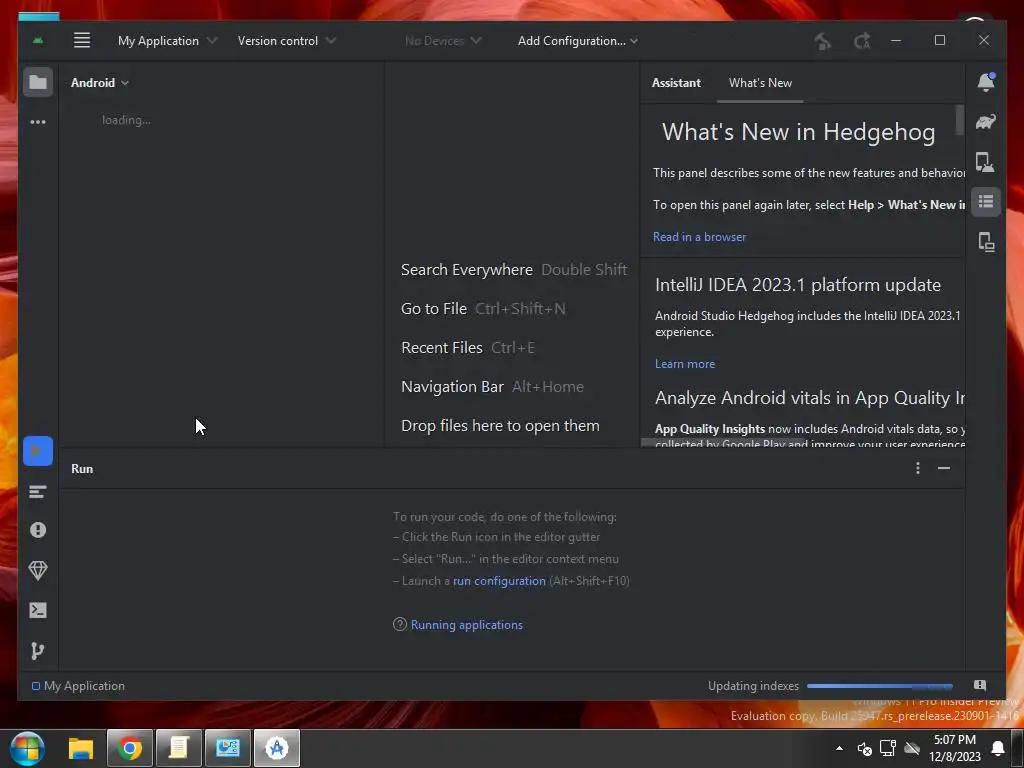The height and width of the screenshot is (768, 1024).
Task: Open the Notifications bell icon
Action: (985, 82)
